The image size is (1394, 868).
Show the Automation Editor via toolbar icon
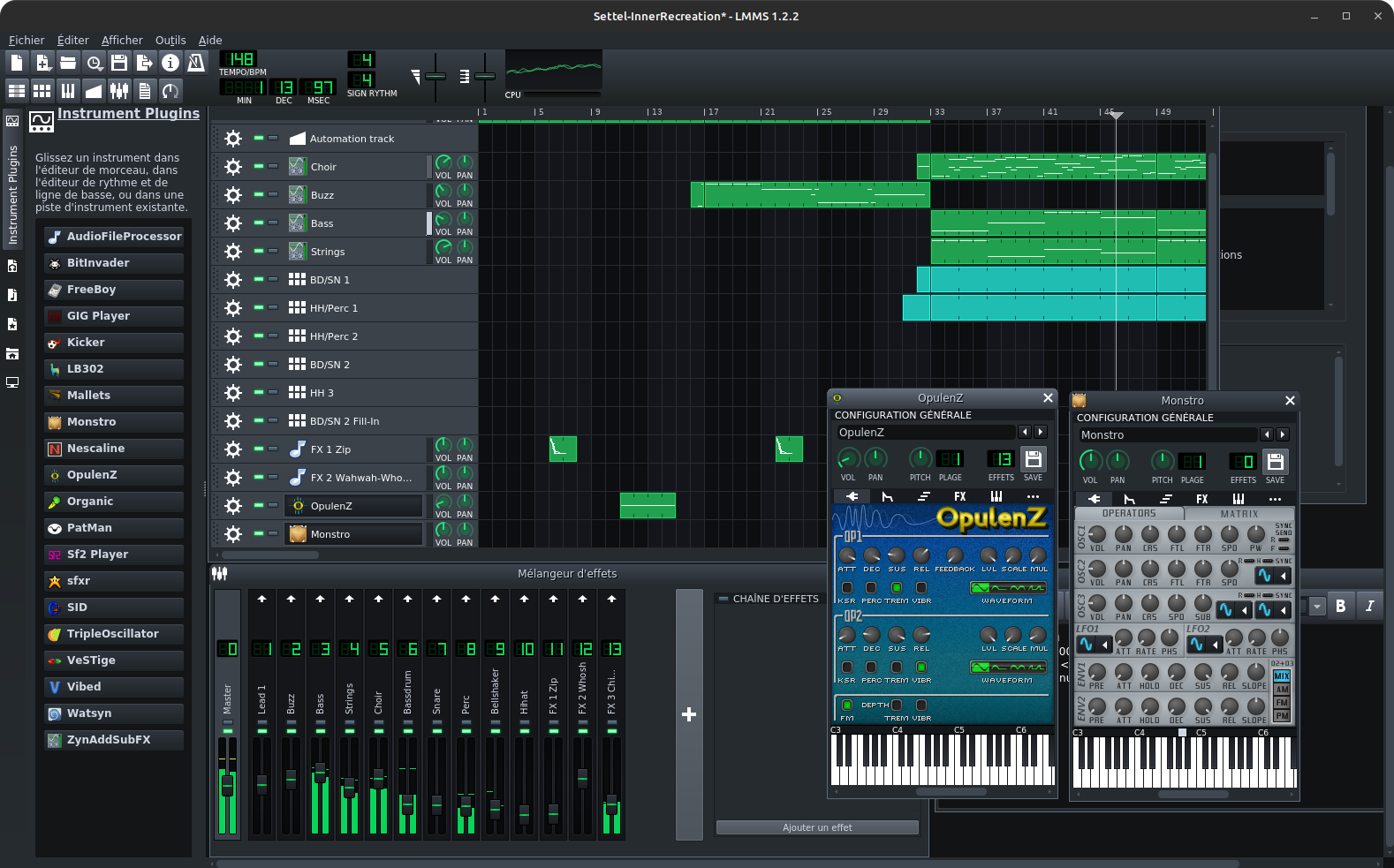(x=93, y=91)
